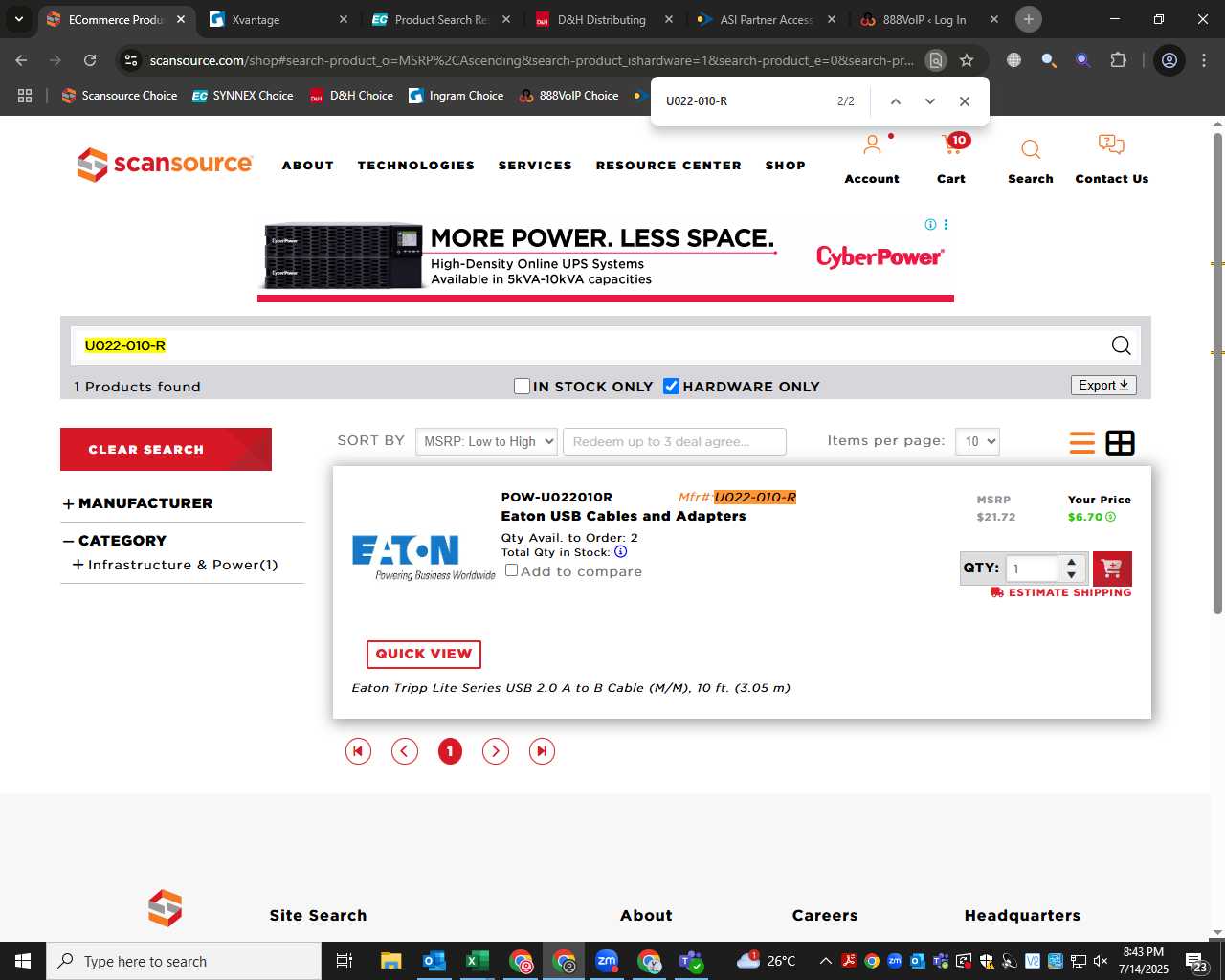1225x980 pixels.
Task: Click the CyberPower banner ad
Action: tap(606, 258)
